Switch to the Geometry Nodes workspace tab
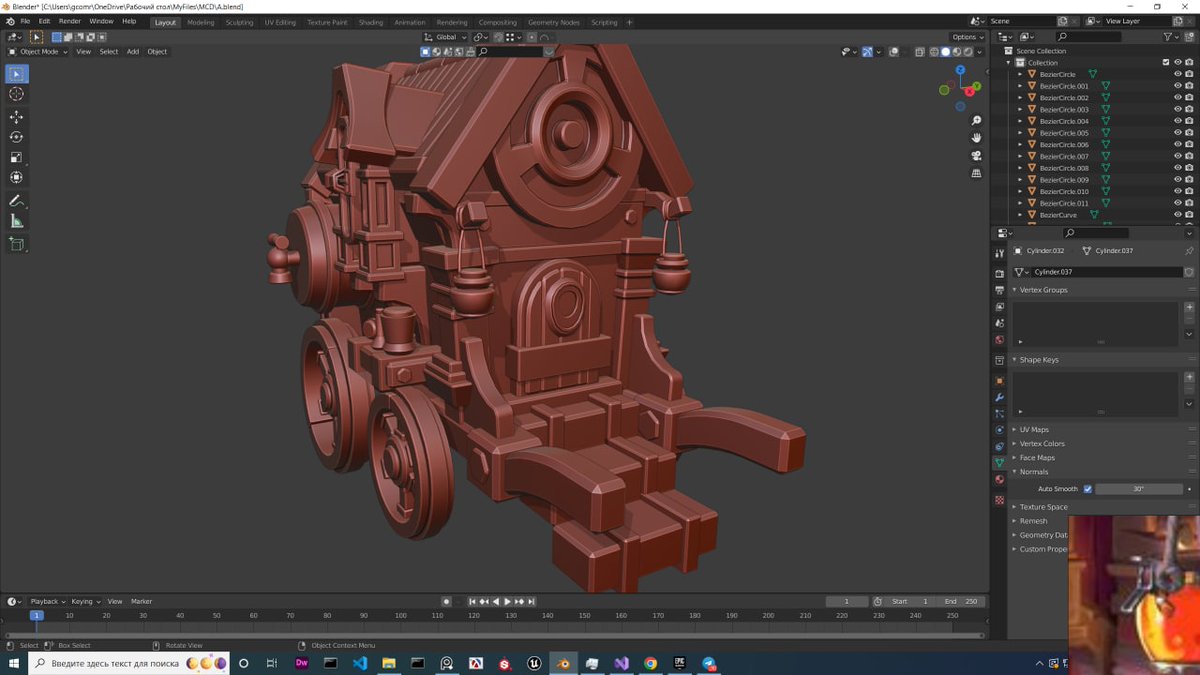The image size is (1200, 675). [x=553, y=22]
